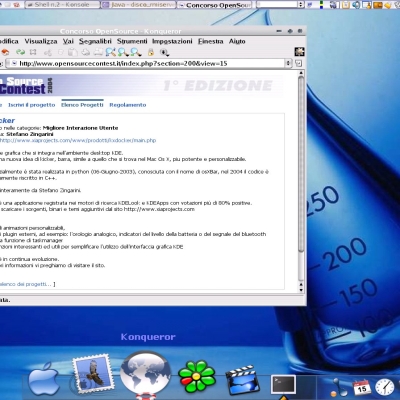Viewport: 400px width, 400px height.
Task: Switch to Shell n.2 - Konsole taskbar entry
Action: (62, 5)
